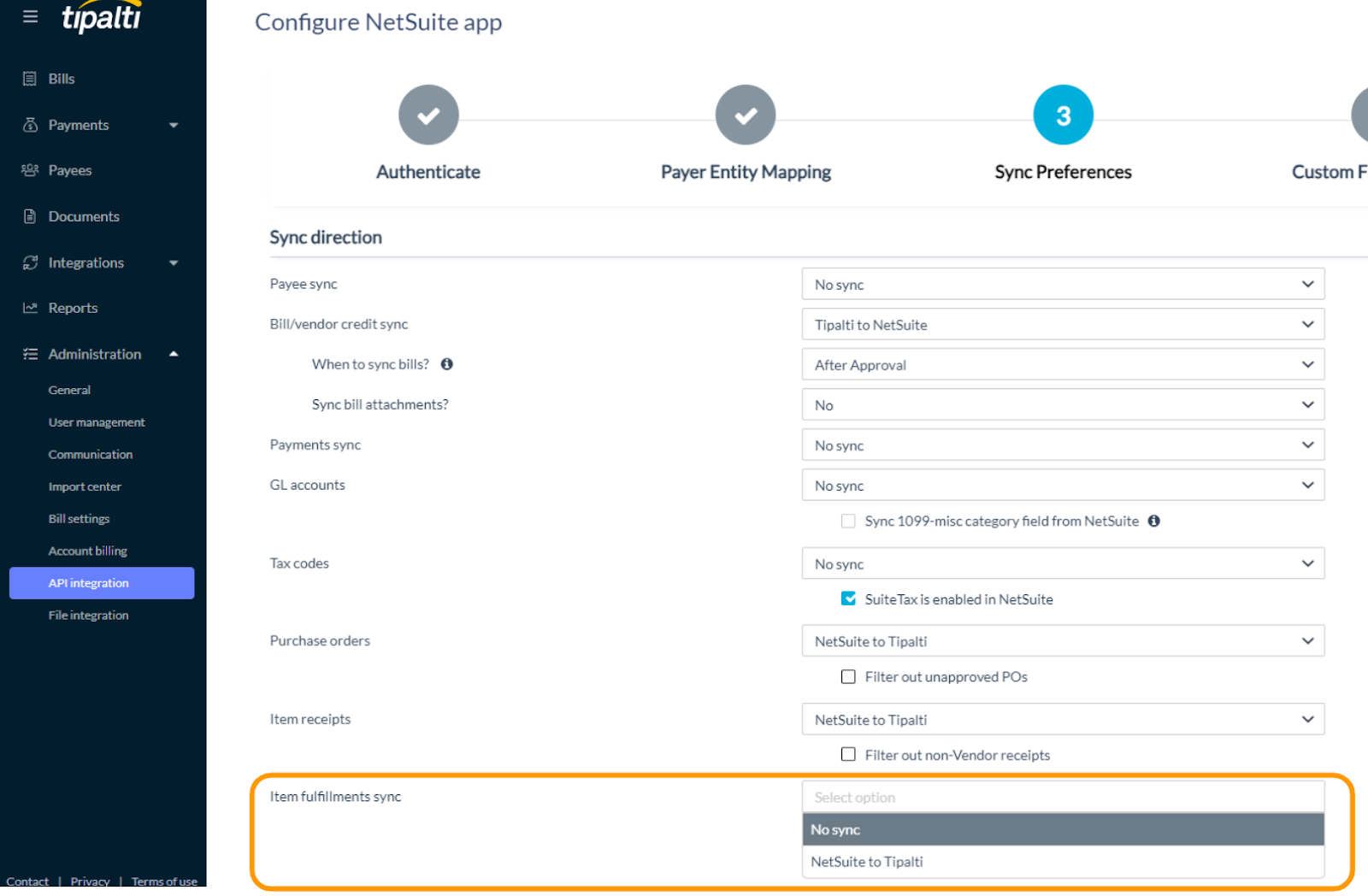Open Sync bill attachments dropdown

(x=1063, y=404)
